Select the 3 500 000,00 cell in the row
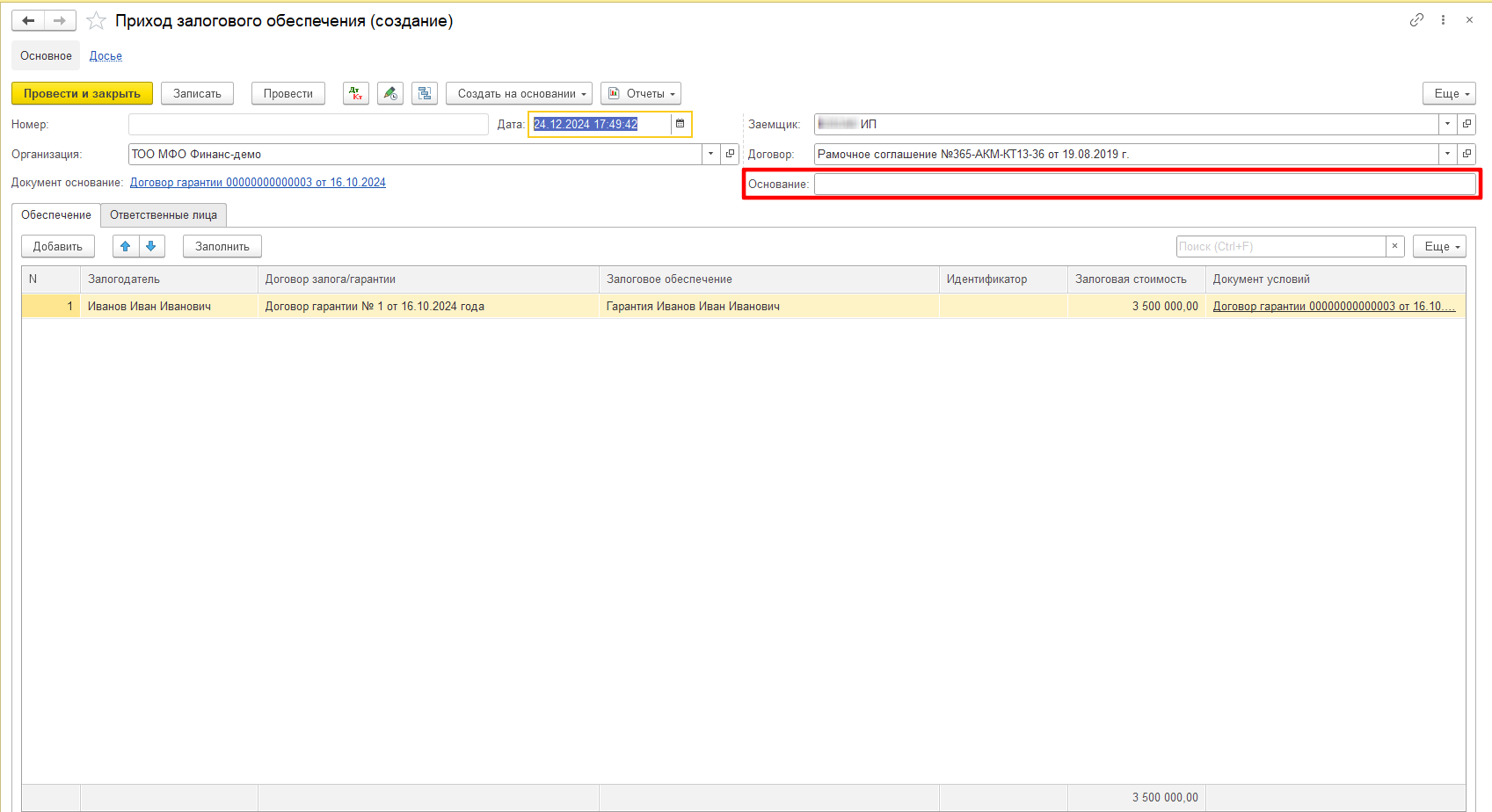The image size is (1492, 812). 1137,306
